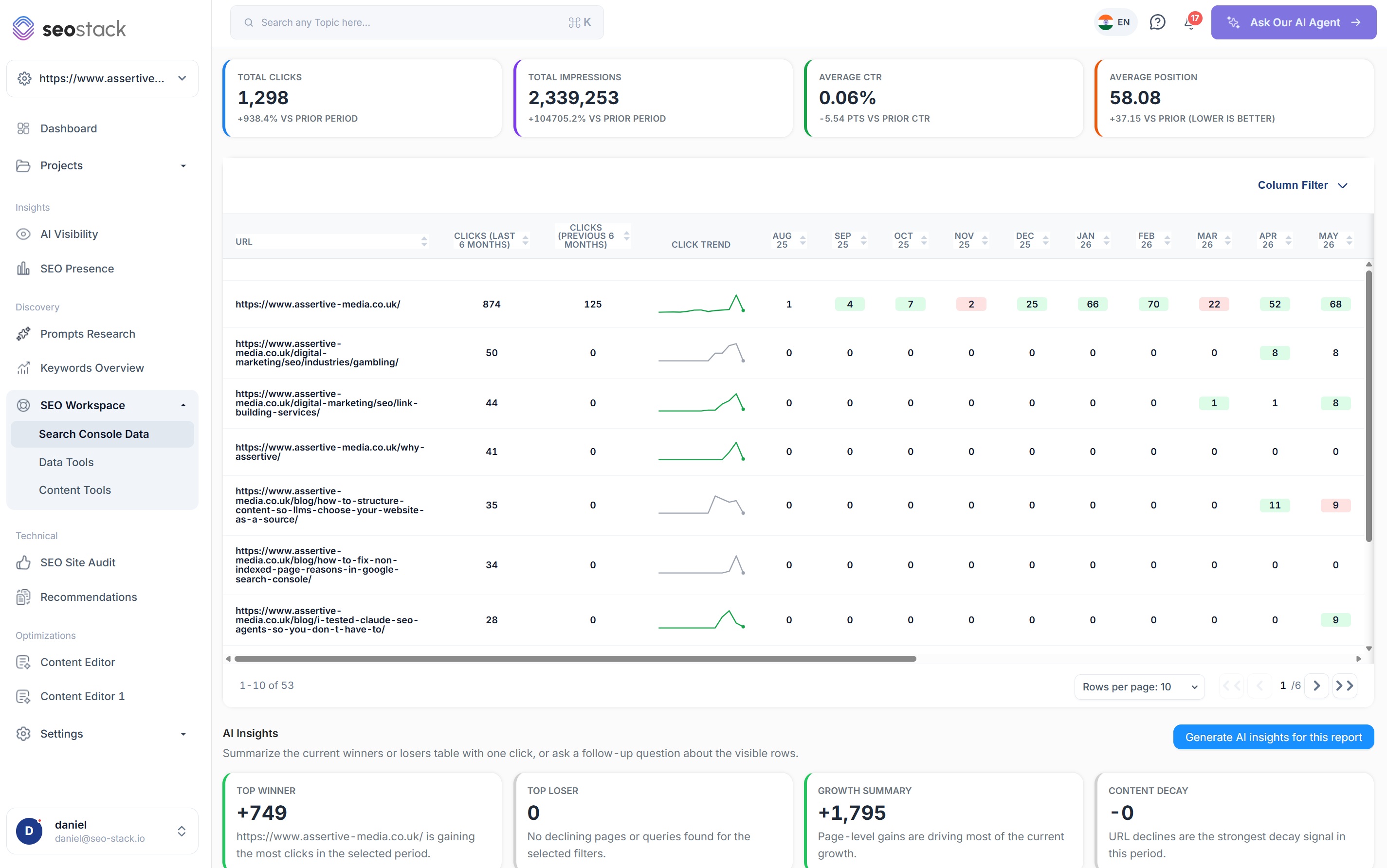1387x868 pixels.
Task: Focus the Search any Topic field
Action: pyautogui.click(x=417, y=22)
